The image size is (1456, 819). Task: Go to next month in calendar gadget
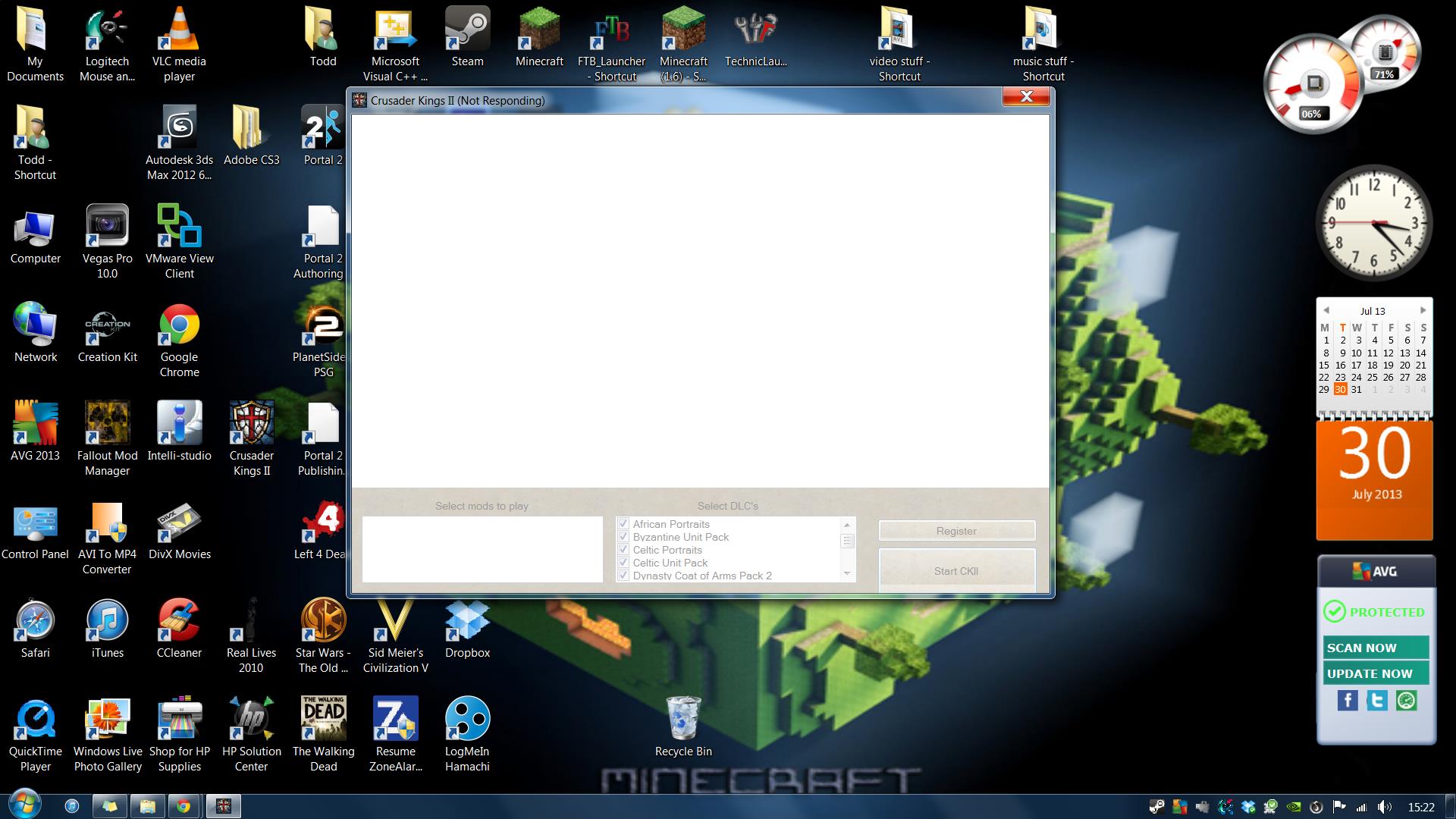(1423, 310)
